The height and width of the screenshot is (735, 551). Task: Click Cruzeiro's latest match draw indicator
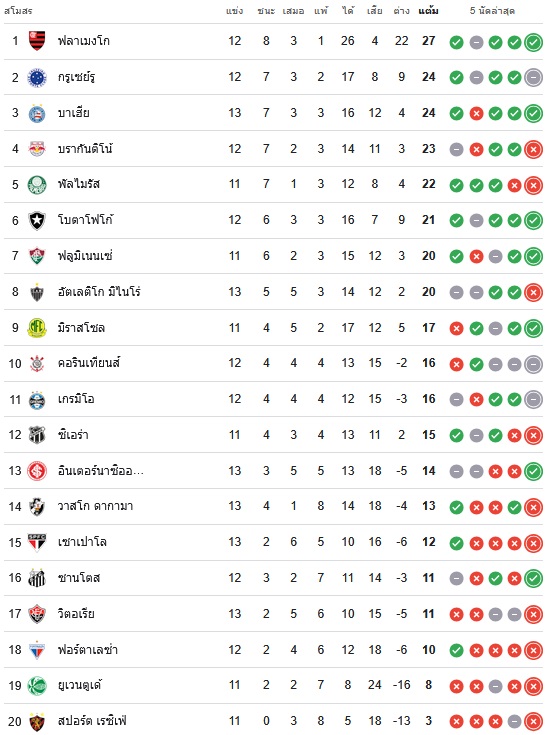pos(533,78)
